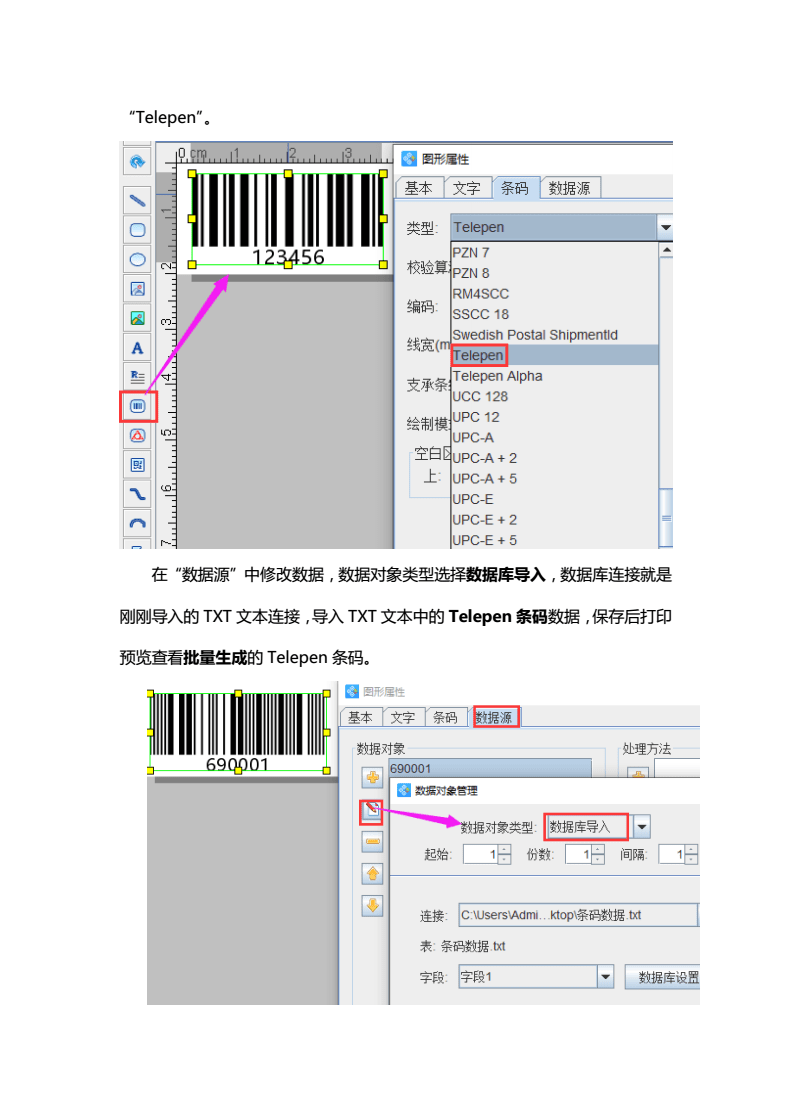Choose UPC-A + 5 from the list

coord(554,479)
